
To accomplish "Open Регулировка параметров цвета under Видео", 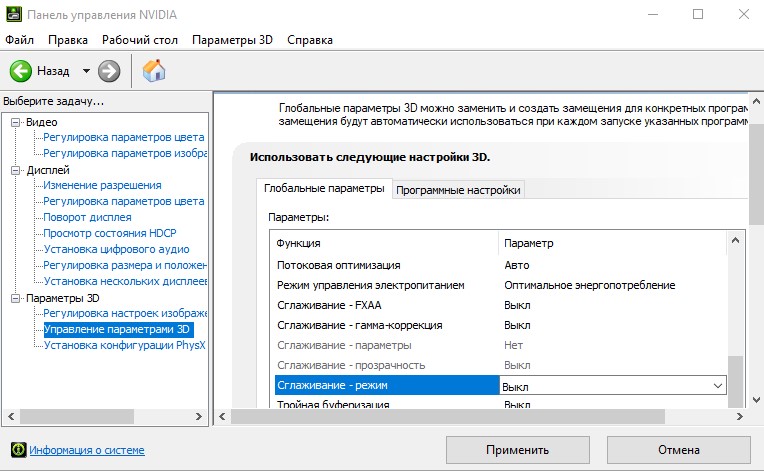I will coord(124,137).
